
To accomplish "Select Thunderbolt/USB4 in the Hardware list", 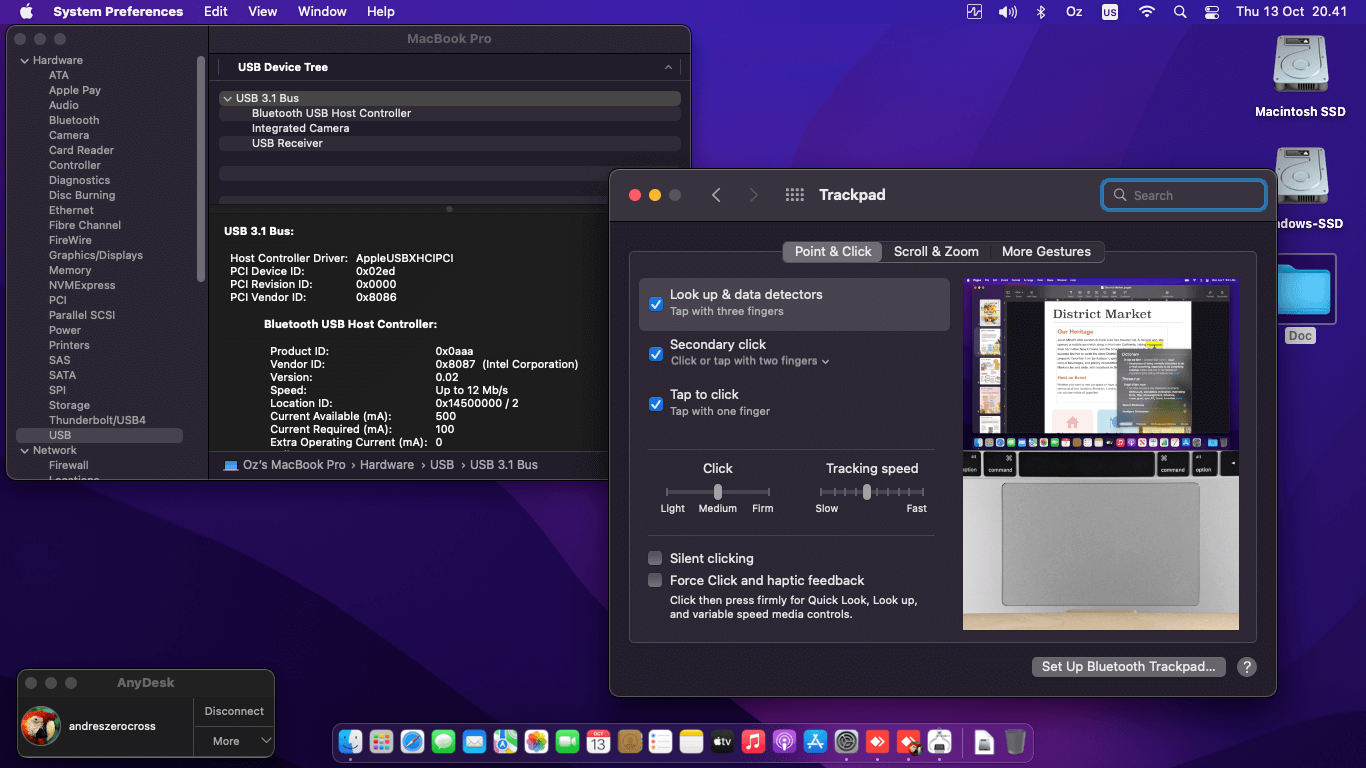I will coord(97,420).
